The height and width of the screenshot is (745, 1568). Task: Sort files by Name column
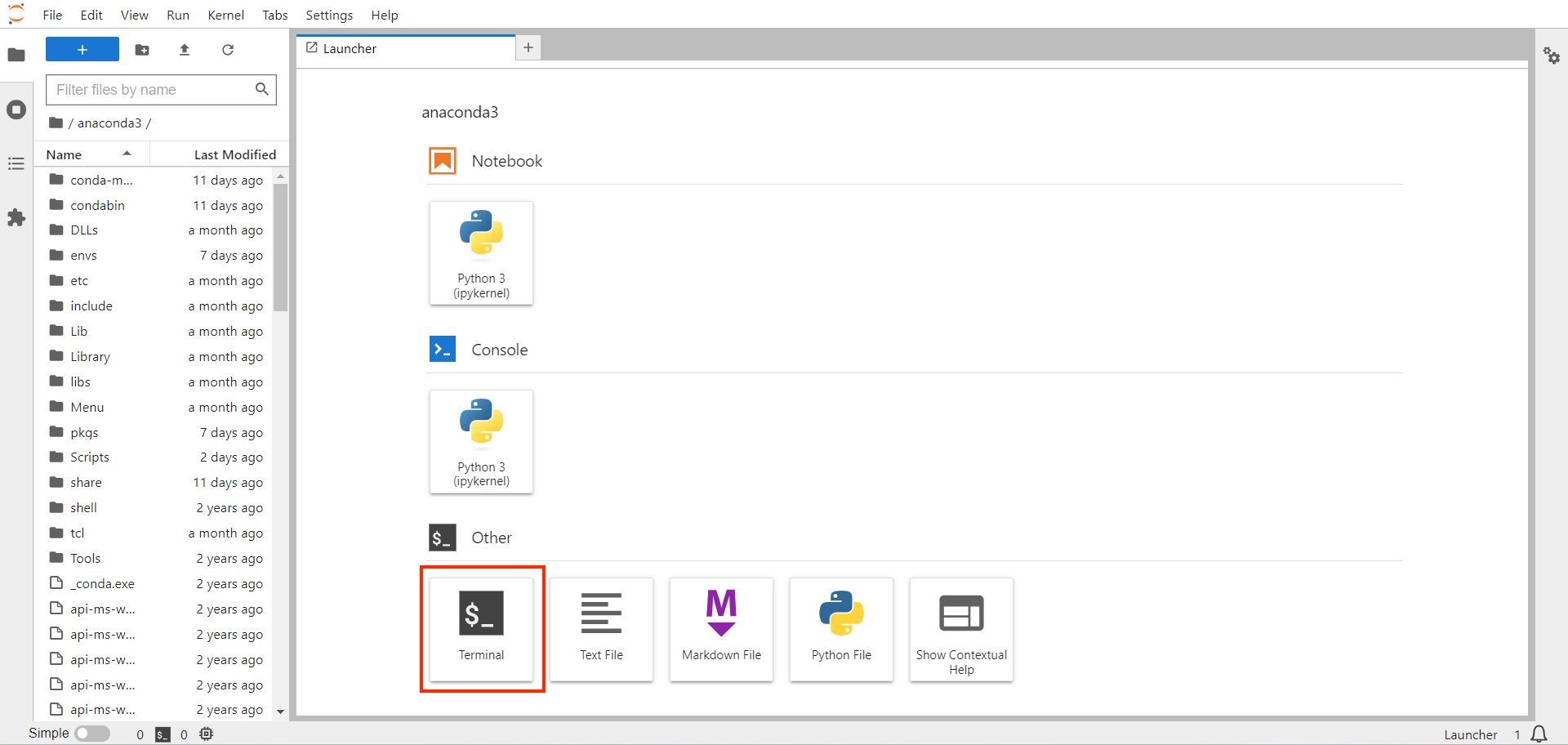91,154
